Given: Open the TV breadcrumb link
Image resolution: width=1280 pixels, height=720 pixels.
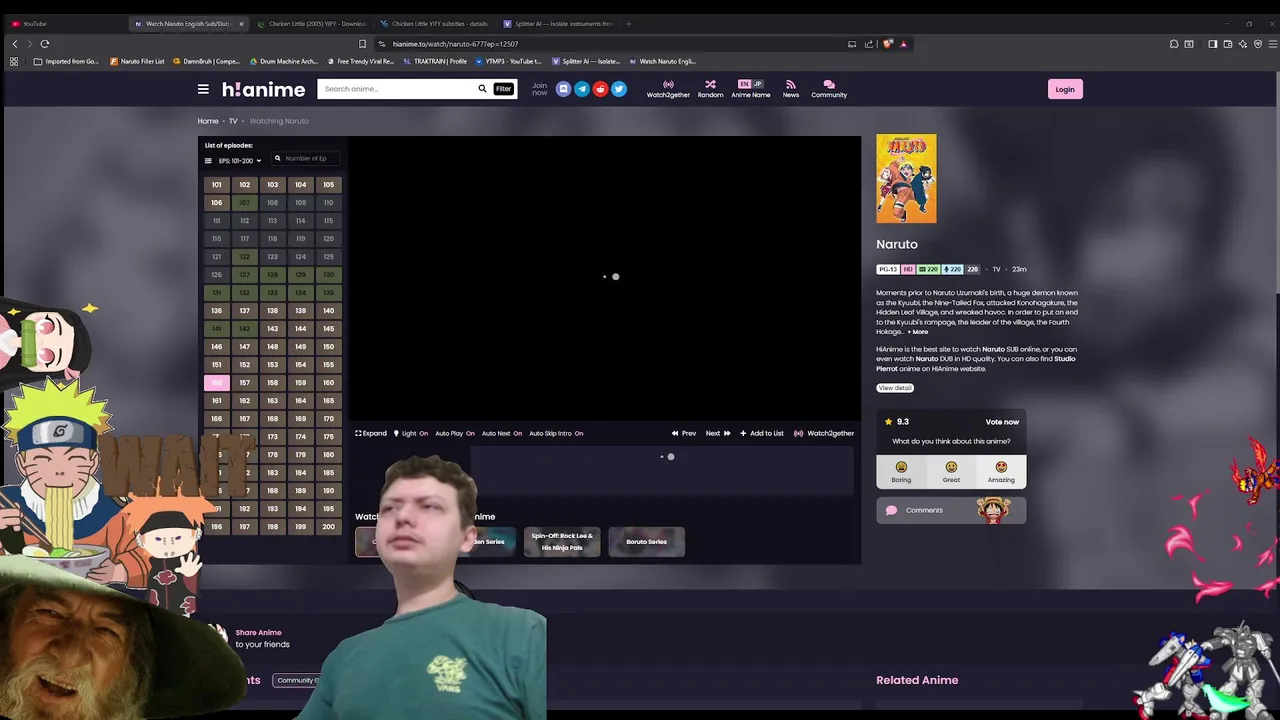Looking at the screenshot, I should click(x=233, y=121).
